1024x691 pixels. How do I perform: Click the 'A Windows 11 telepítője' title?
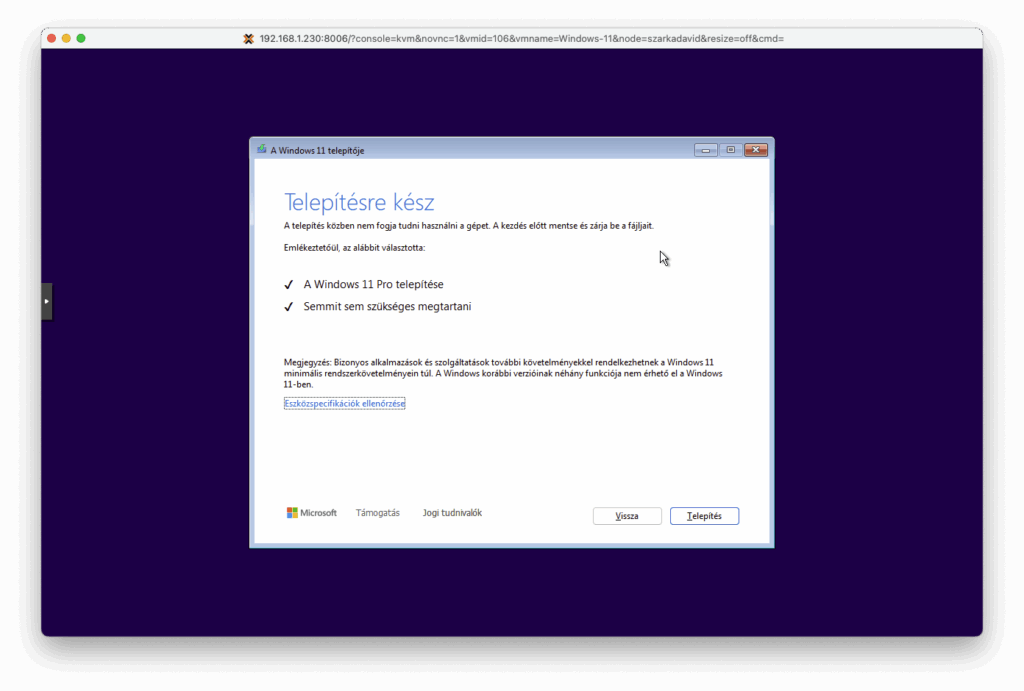(x=317, y=150)
